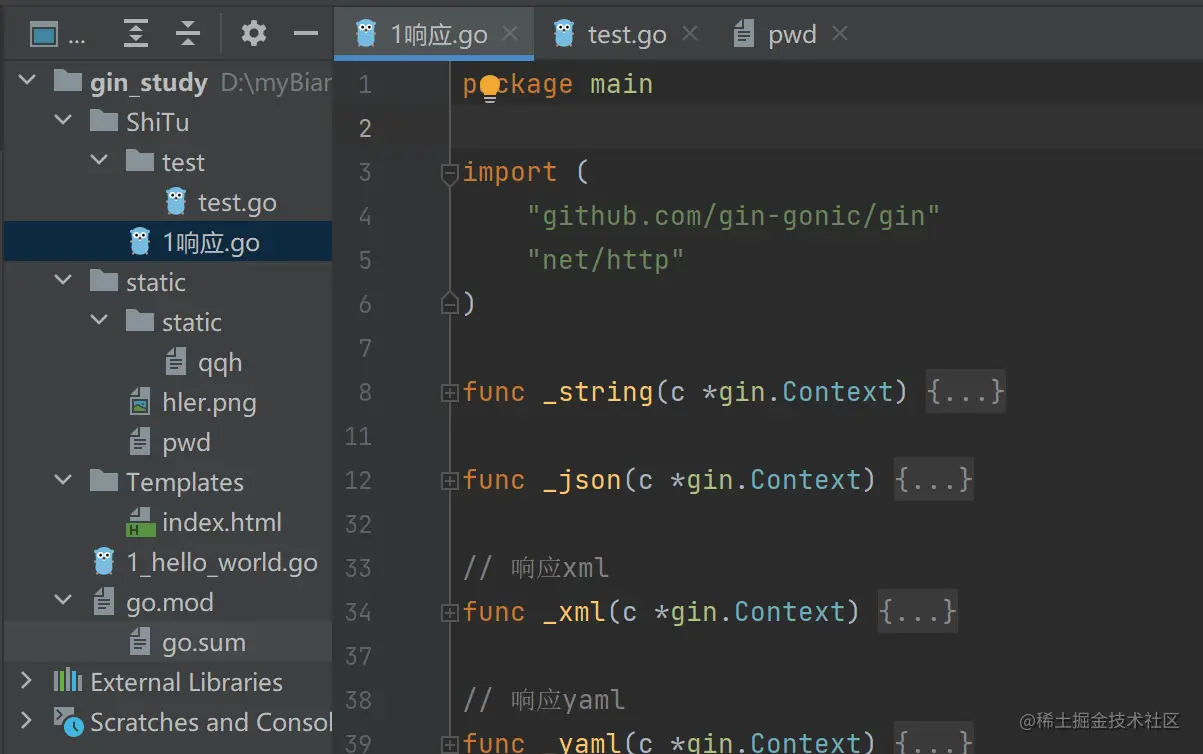Screen dimensions: 1203x754
Task: Unfold the _string function at line 8
Action: coord(449,393)
